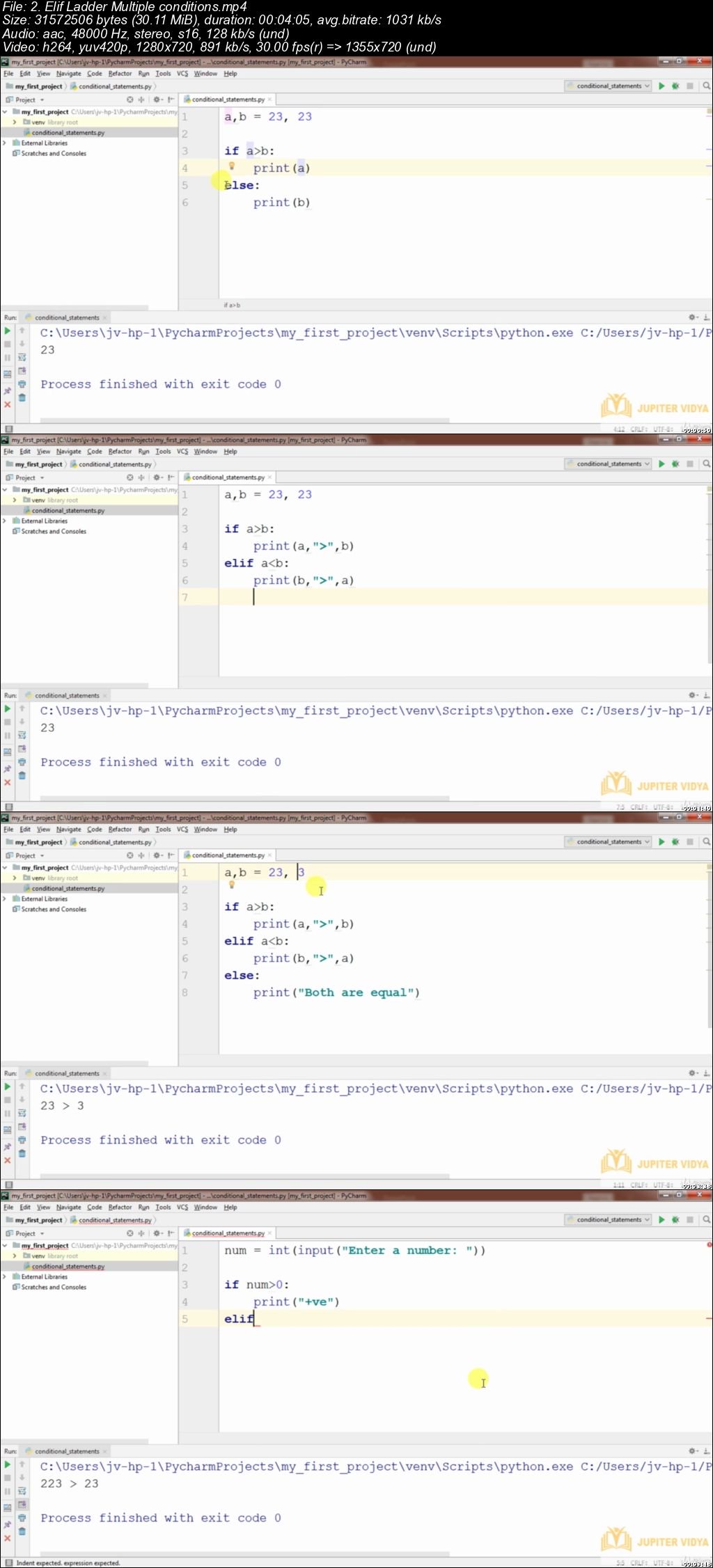Expand External Libraries node beside 'Enter a number' code
The height and width of the screenshot is (1568, 713).
click(x=5, y=1277)
